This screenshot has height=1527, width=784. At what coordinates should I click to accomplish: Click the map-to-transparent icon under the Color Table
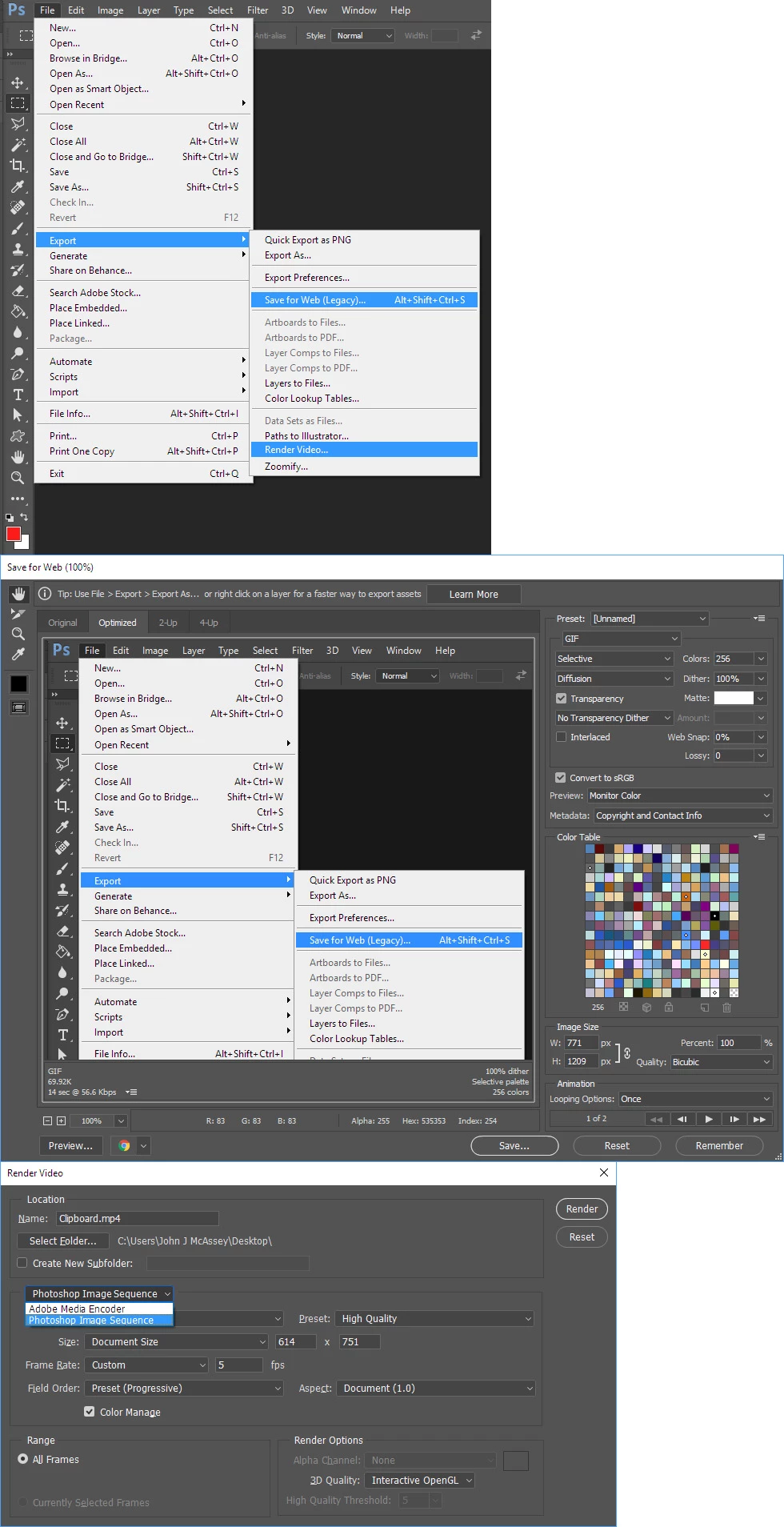(x=624, y=1008)
